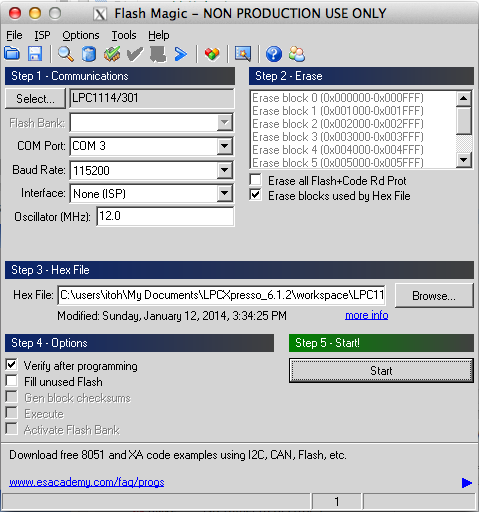Click the Modified date text
This screenshot has height=512, width=479.
coord(172,315)
